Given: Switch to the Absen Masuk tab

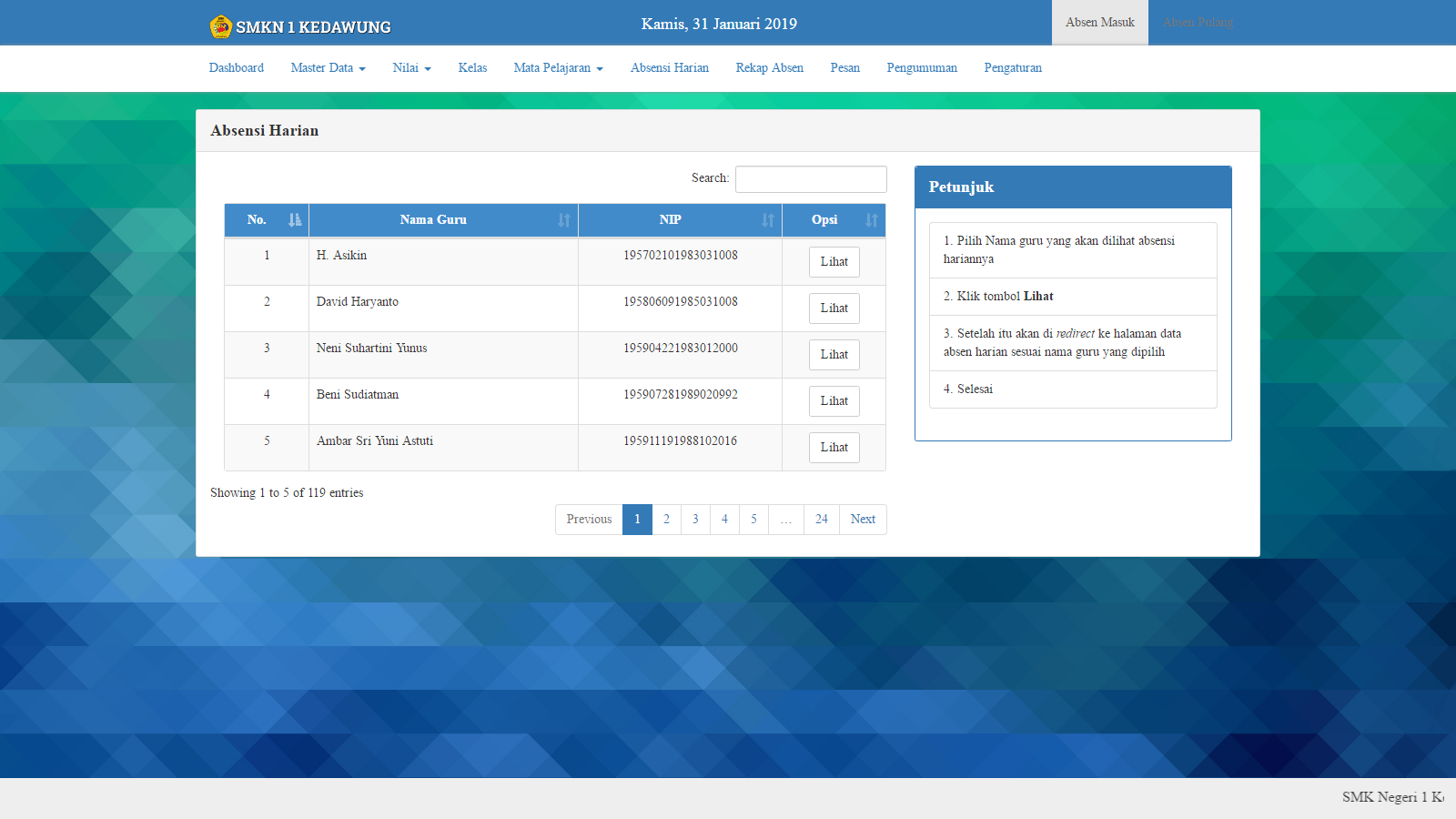Looking at the screenshot, I should pyautogui.click(x=1099, y=22).
